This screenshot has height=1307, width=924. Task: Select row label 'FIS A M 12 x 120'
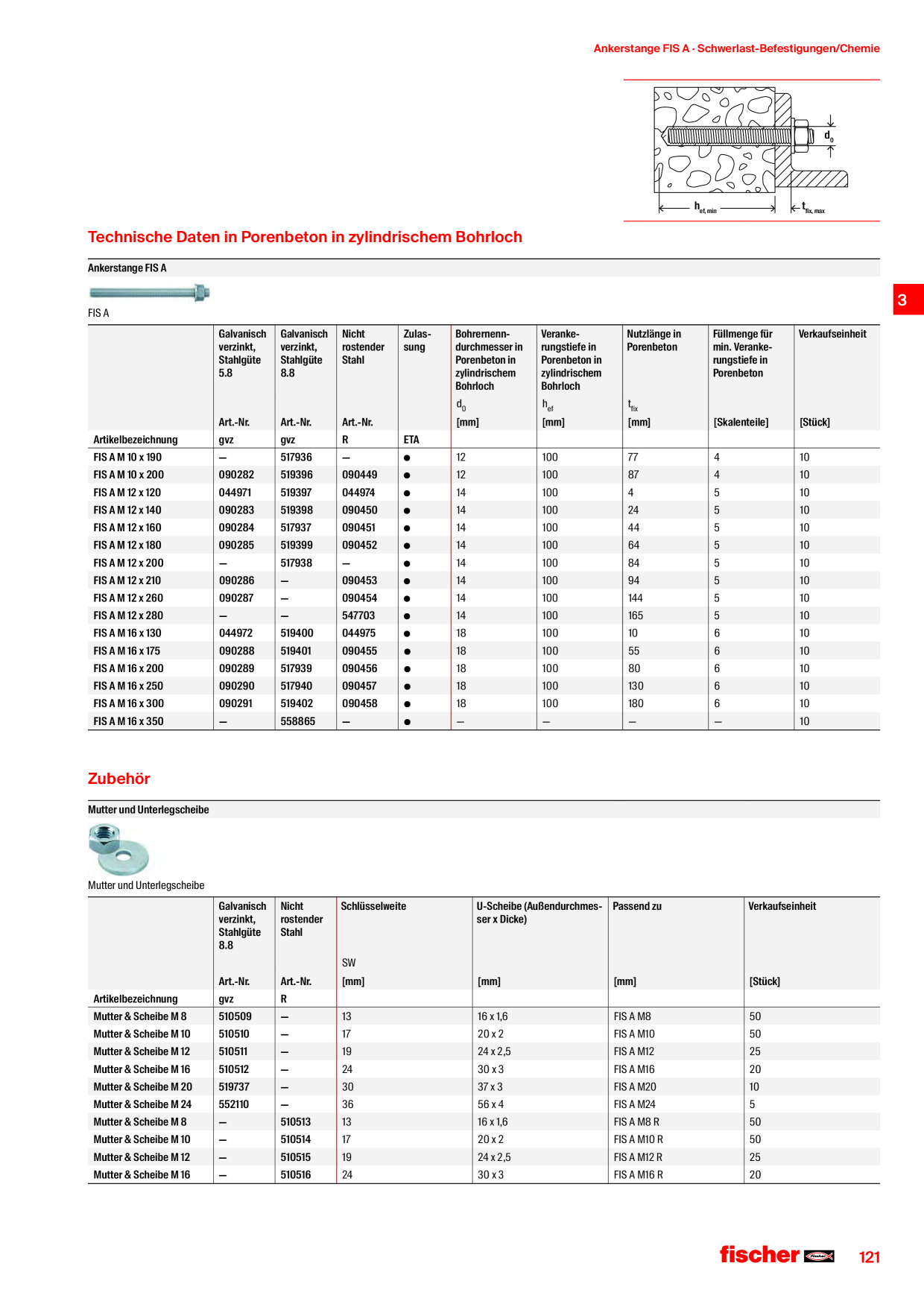pyautogui.click(x=127, y=493)
